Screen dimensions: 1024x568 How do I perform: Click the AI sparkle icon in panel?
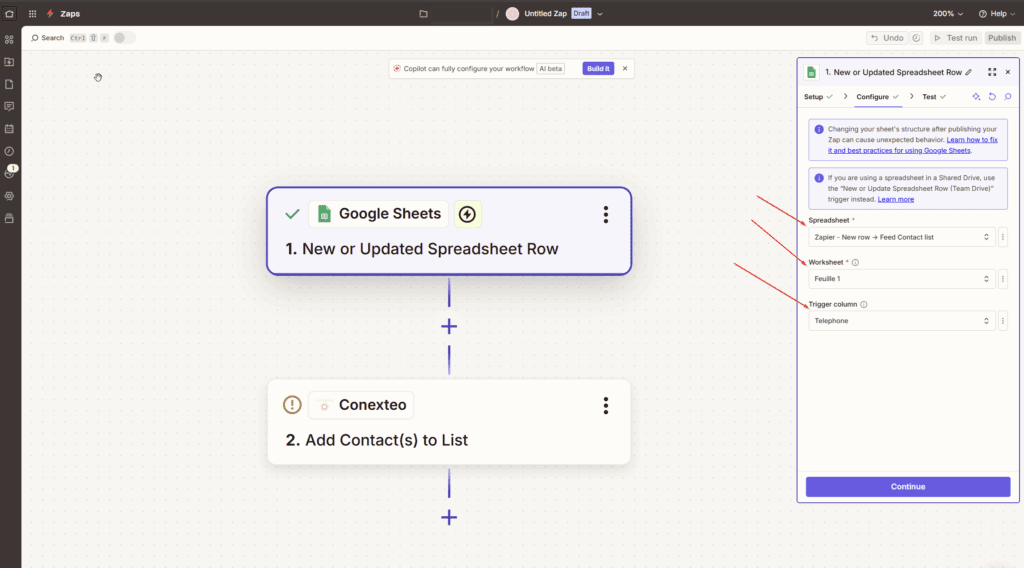click(x=976, y=97)
